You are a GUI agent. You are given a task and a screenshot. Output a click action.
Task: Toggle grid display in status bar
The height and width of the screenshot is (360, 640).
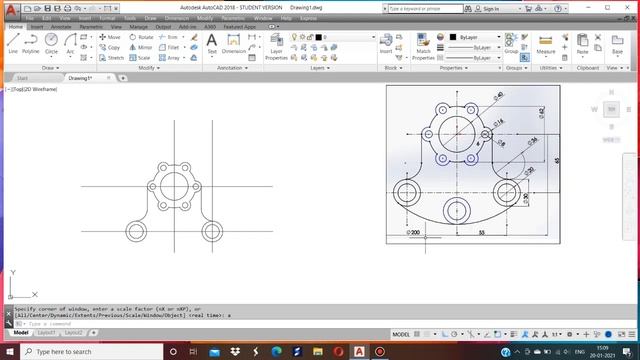click(x=417, y=334)
